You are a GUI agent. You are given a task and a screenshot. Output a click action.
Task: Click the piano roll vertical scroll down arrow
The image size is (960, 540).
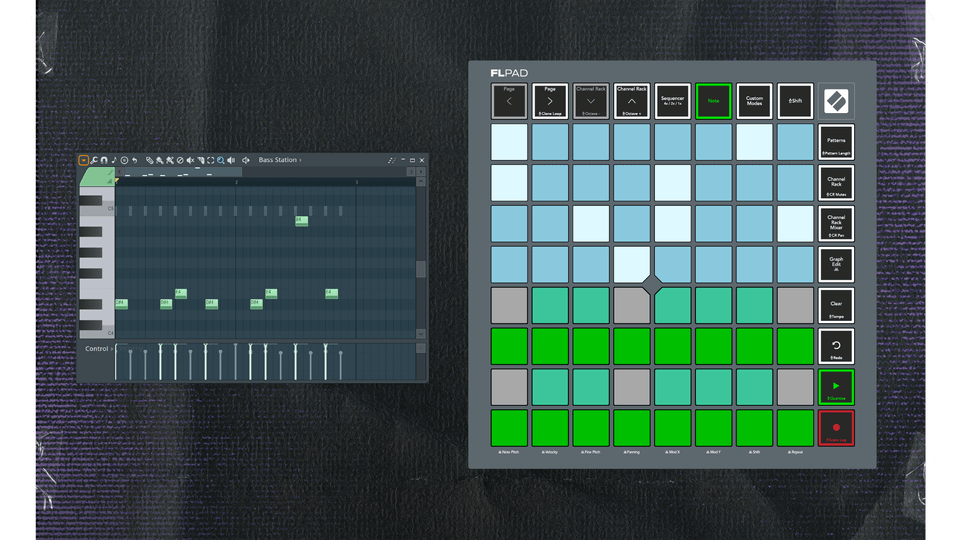(x=421, y=334)
